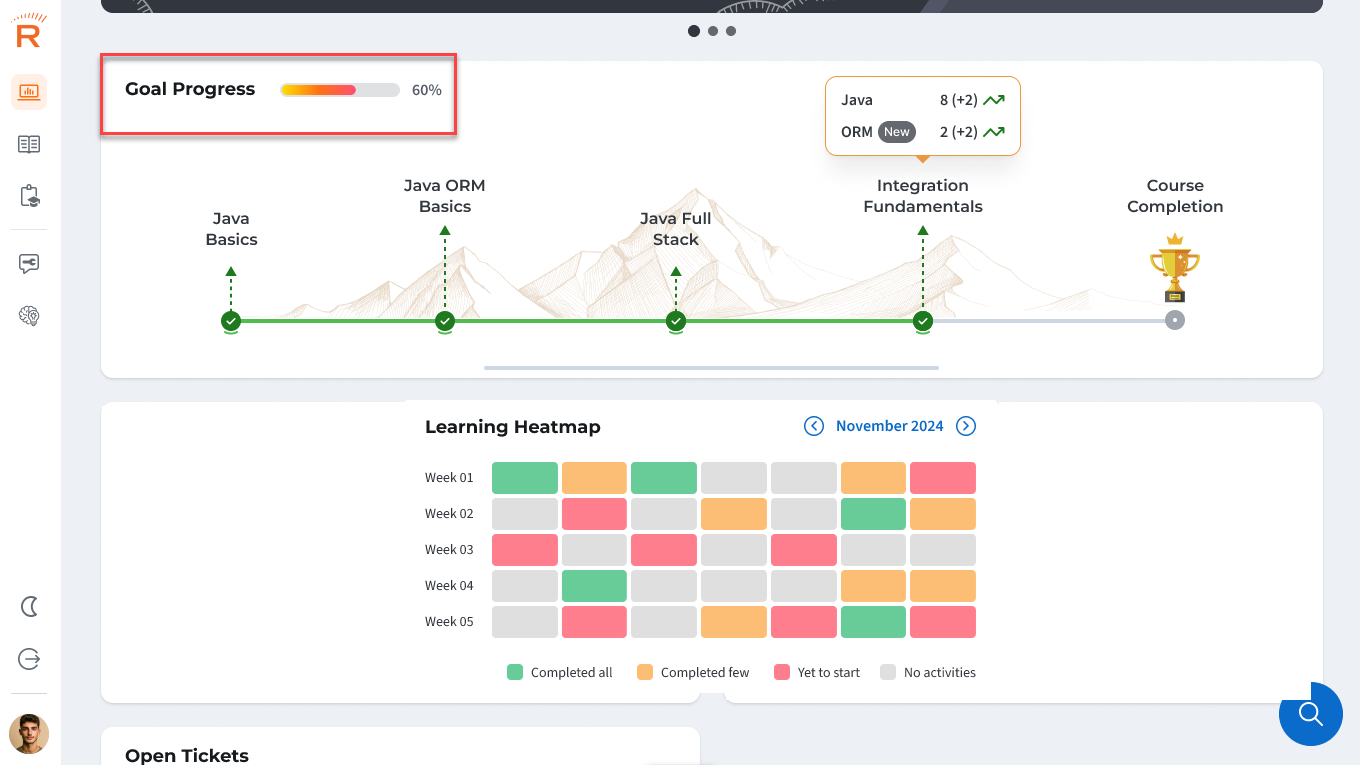1360x765 pixels.
Task: Open the book courses icon in sidebar
Action: pyautogui.click(x=29, y=145)
